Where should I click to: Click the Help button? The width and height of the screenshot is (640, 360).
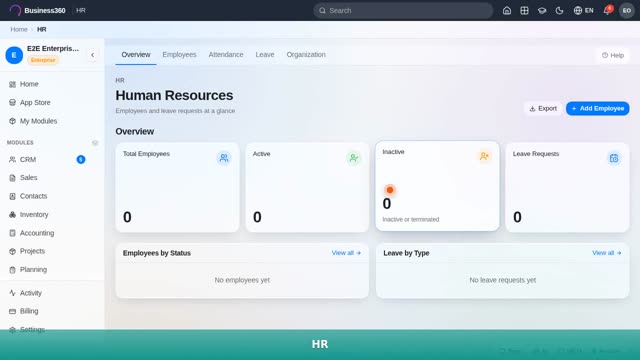coord(613,55)
